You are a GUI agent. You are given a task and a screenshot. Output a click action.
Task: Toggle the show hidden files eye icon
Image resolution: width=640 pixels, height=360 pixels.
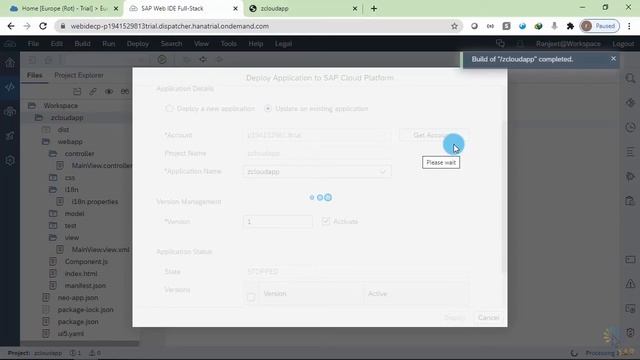click(109, 91)
